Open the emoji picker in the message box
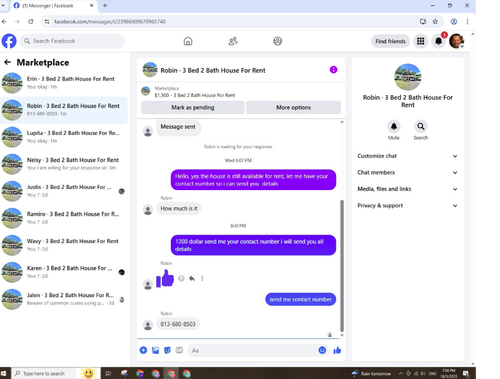Screen dimensions: 500x379 322,350
